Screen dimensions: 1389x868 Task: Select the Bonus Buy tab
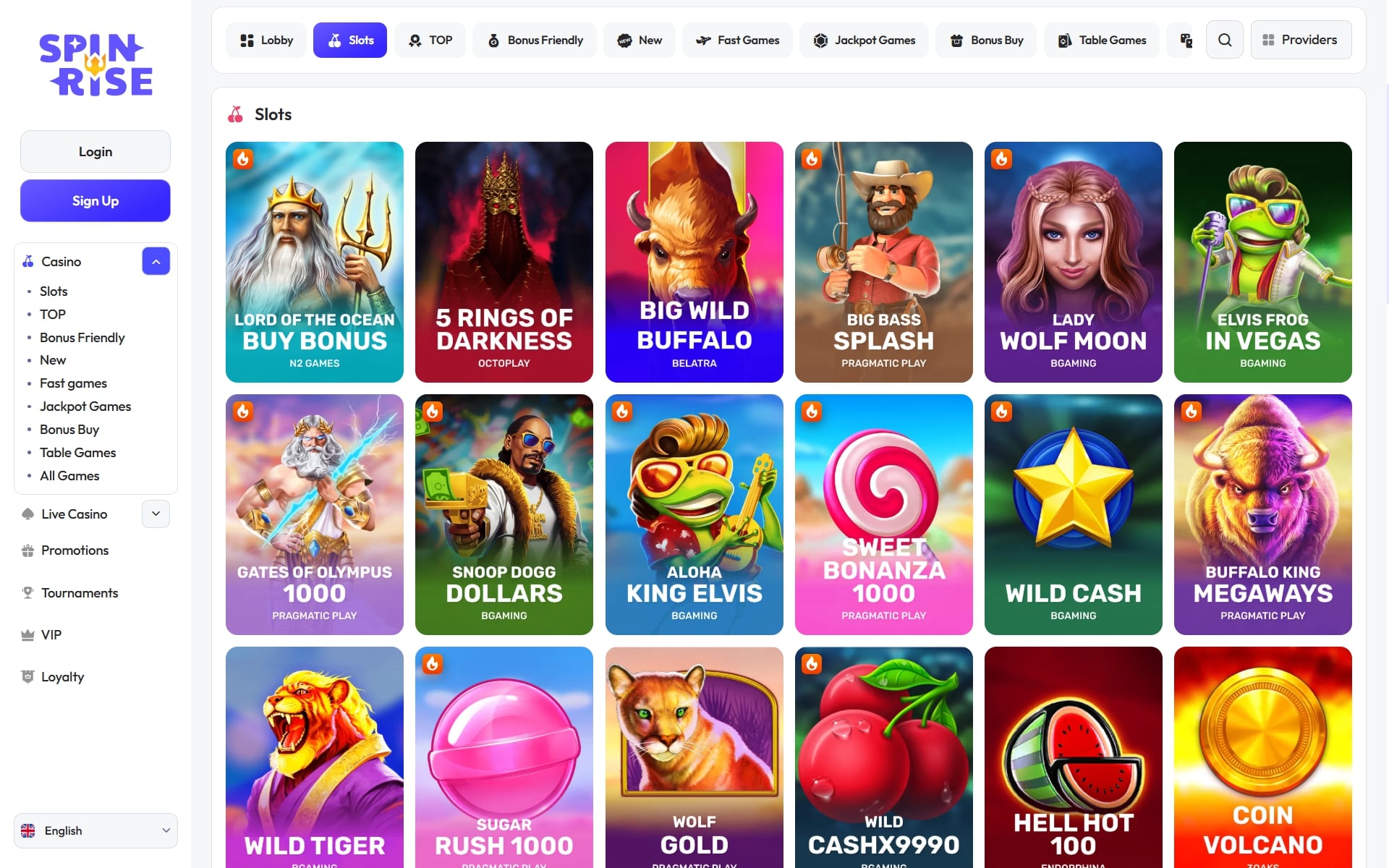tap(986, 41)
